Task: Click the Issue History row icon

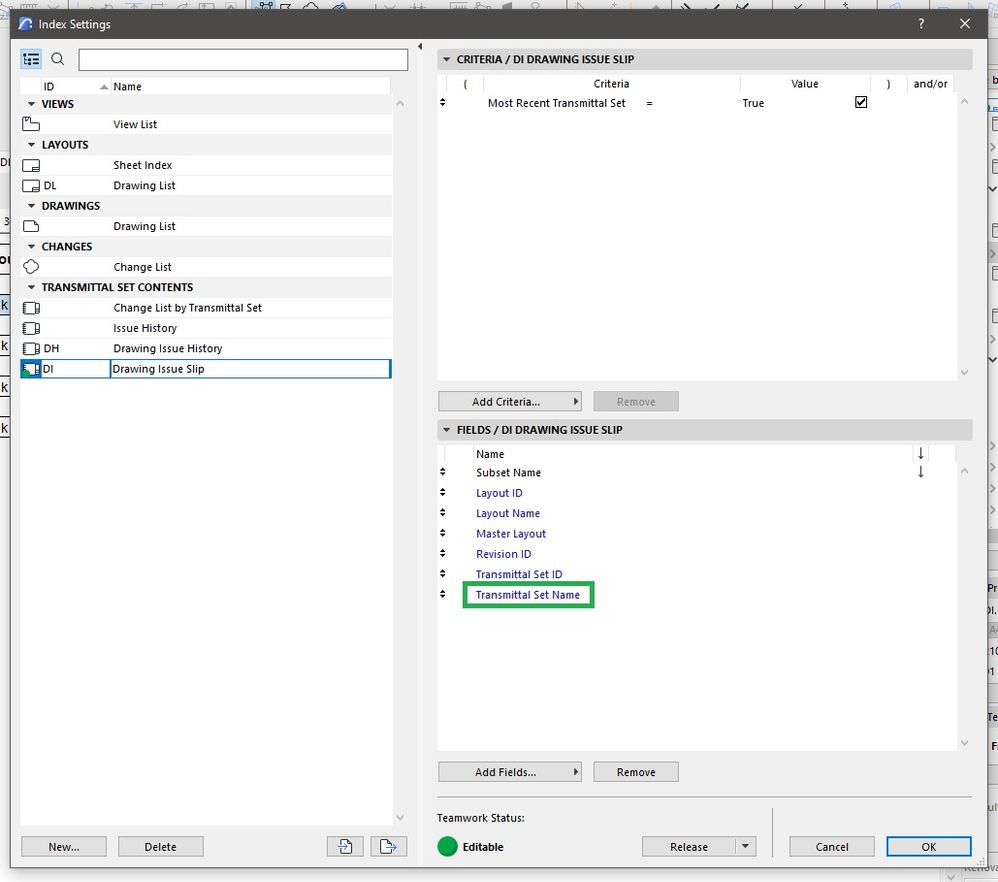Action: point(31,328)
